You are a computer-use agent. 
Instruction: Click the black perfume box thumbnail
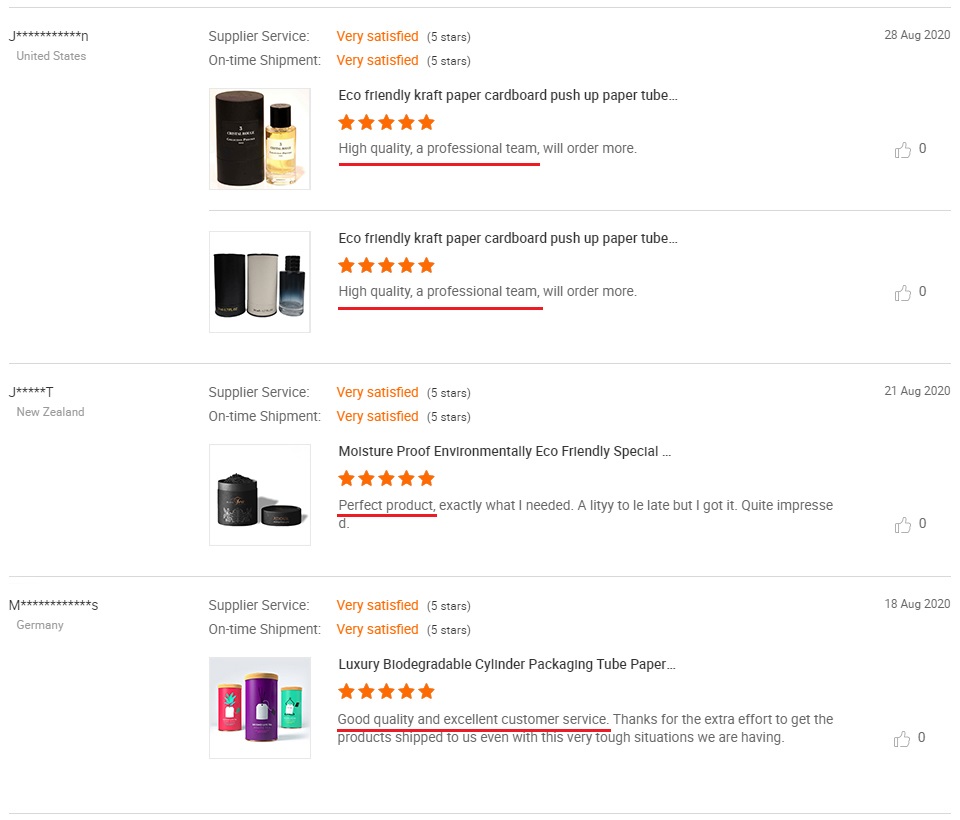coord(259,138)
